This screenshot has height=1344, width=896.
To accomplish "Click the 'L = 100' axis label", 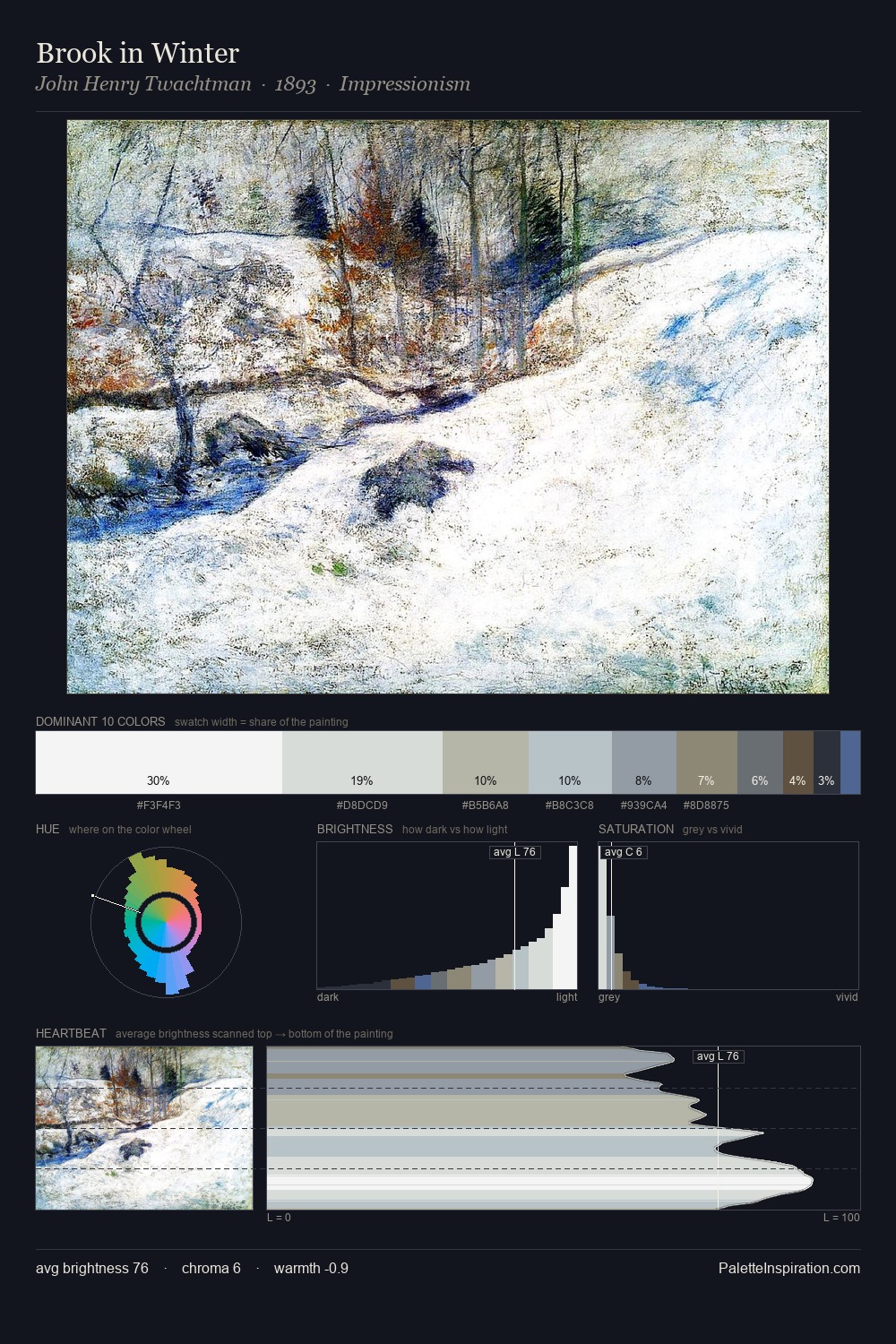I will [x=841, y=1218].
